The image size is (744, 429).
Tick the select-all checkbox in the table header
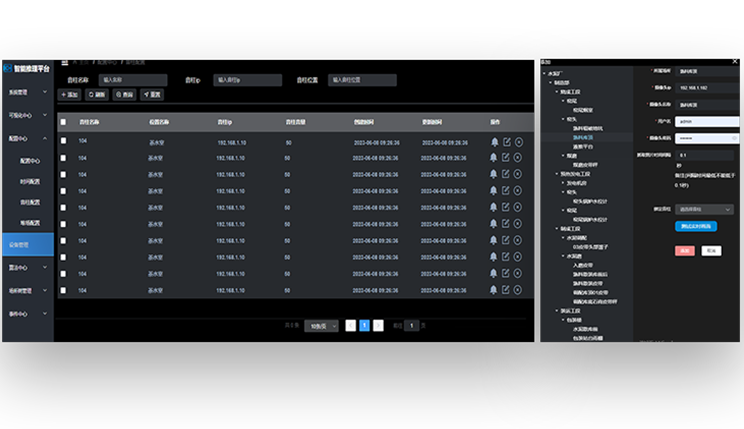point(64,122)
